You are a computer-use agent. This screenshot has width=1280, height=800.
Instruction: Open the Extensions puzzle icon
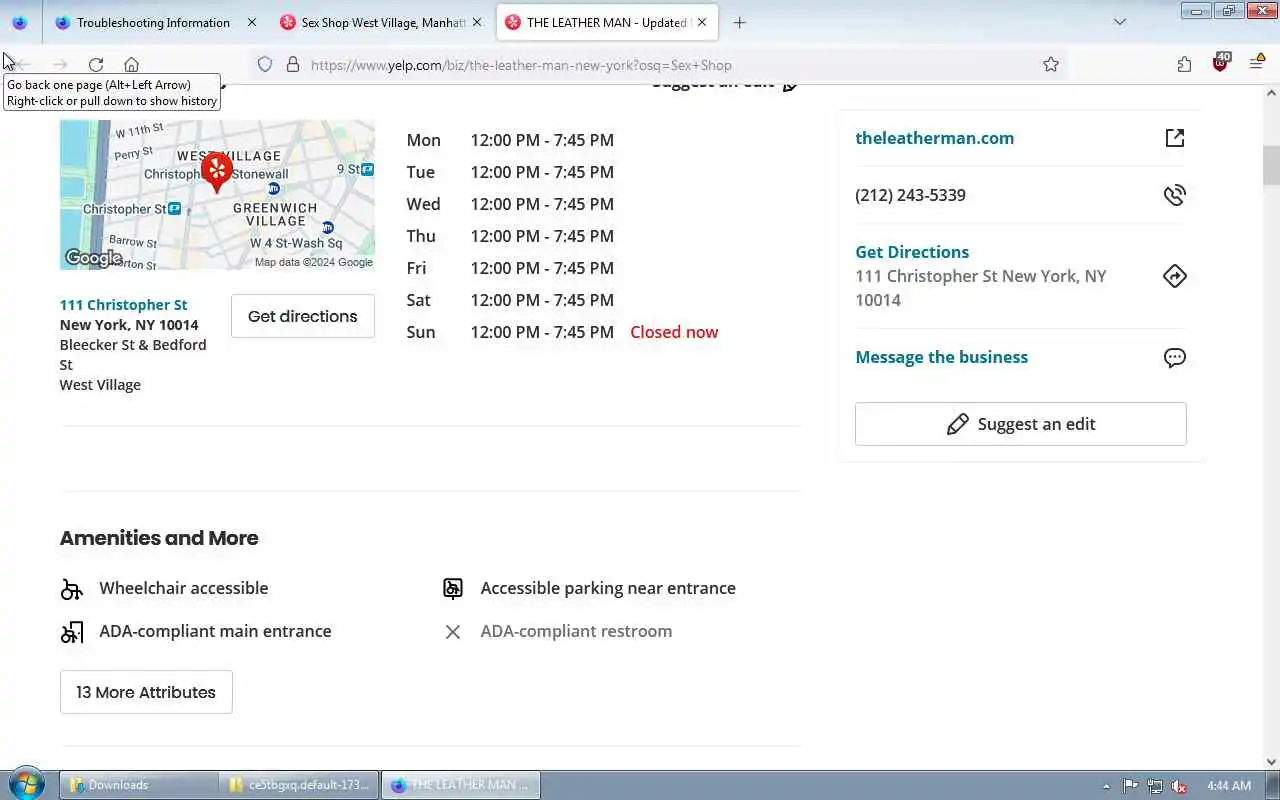click(1184, 65)
